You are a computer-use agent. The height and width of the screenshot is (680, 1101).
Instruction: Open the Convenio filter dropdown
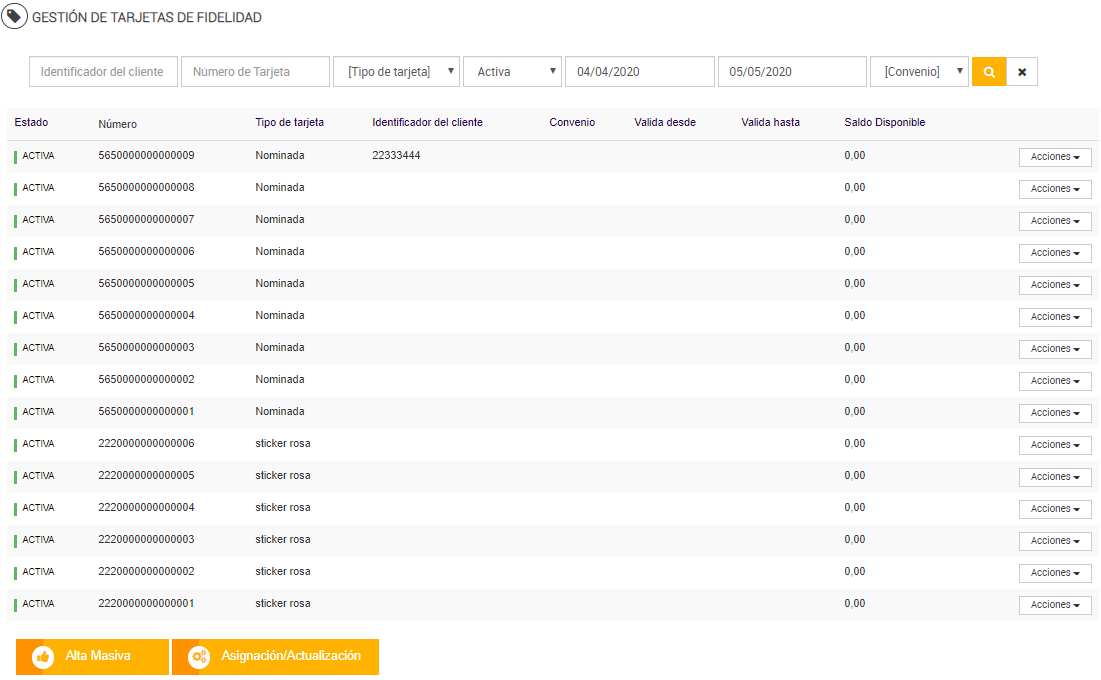[x=919, y=72]
